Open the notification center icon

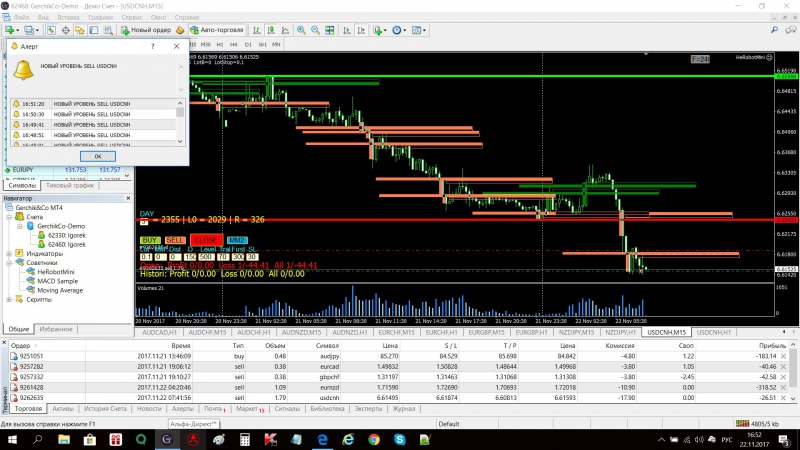click(784, 439)
